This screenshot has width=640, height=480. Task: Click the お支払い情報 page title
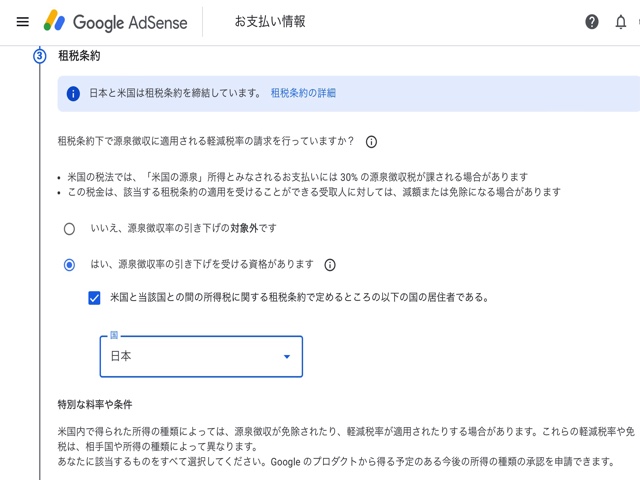pos(270,21)
